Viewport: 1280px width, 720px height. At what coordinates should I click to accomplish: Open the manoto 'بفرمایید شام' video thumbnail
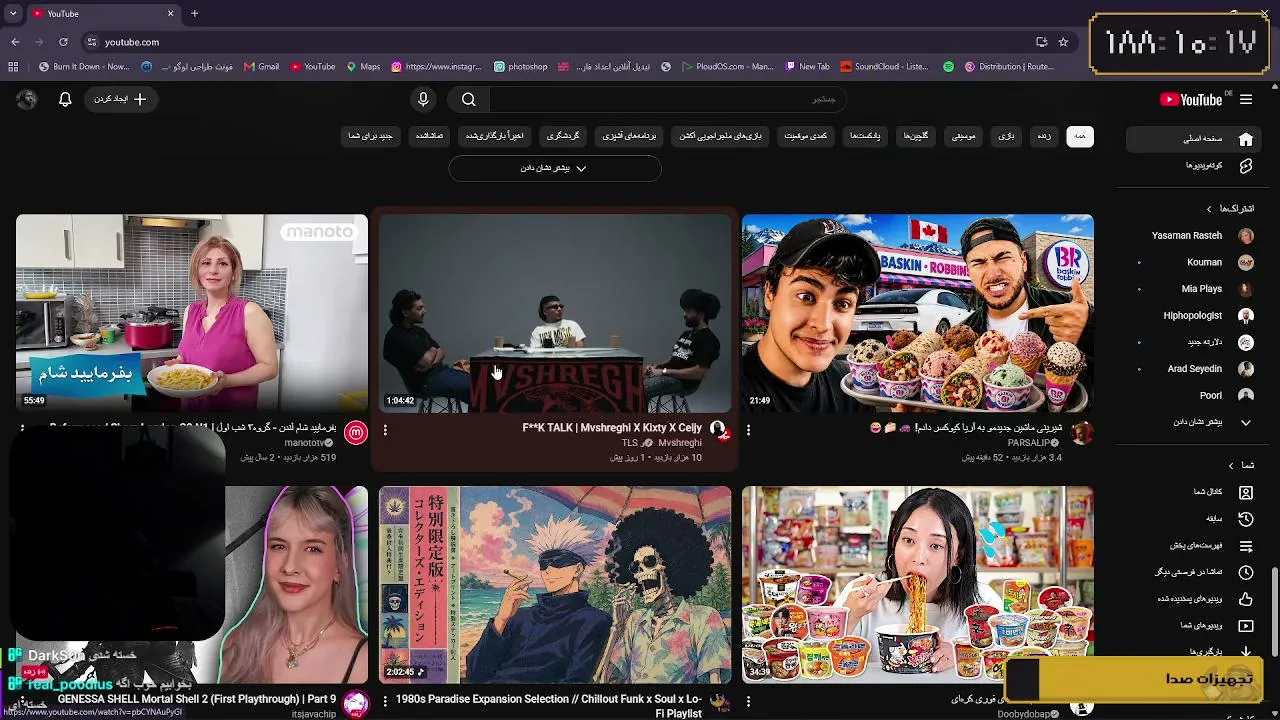coord(192,313)
